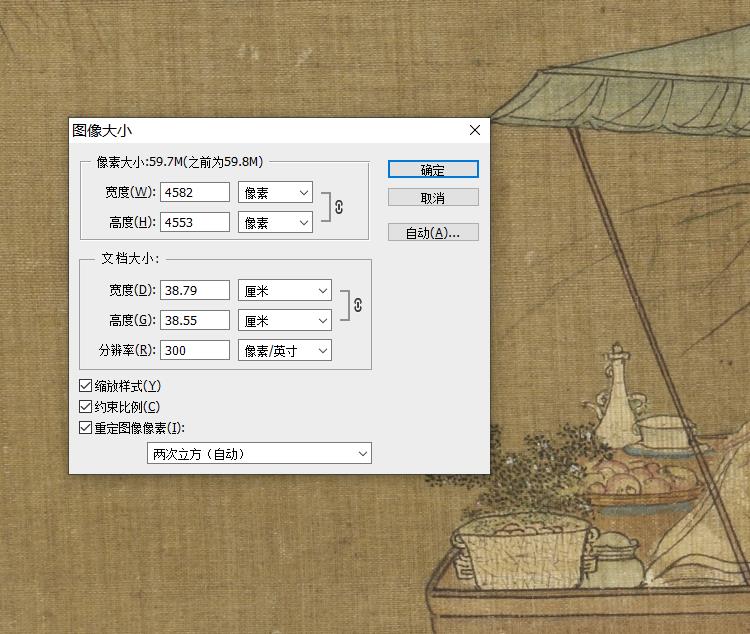Open the pixel width unit dropdown 像素

tap(276, 192)
